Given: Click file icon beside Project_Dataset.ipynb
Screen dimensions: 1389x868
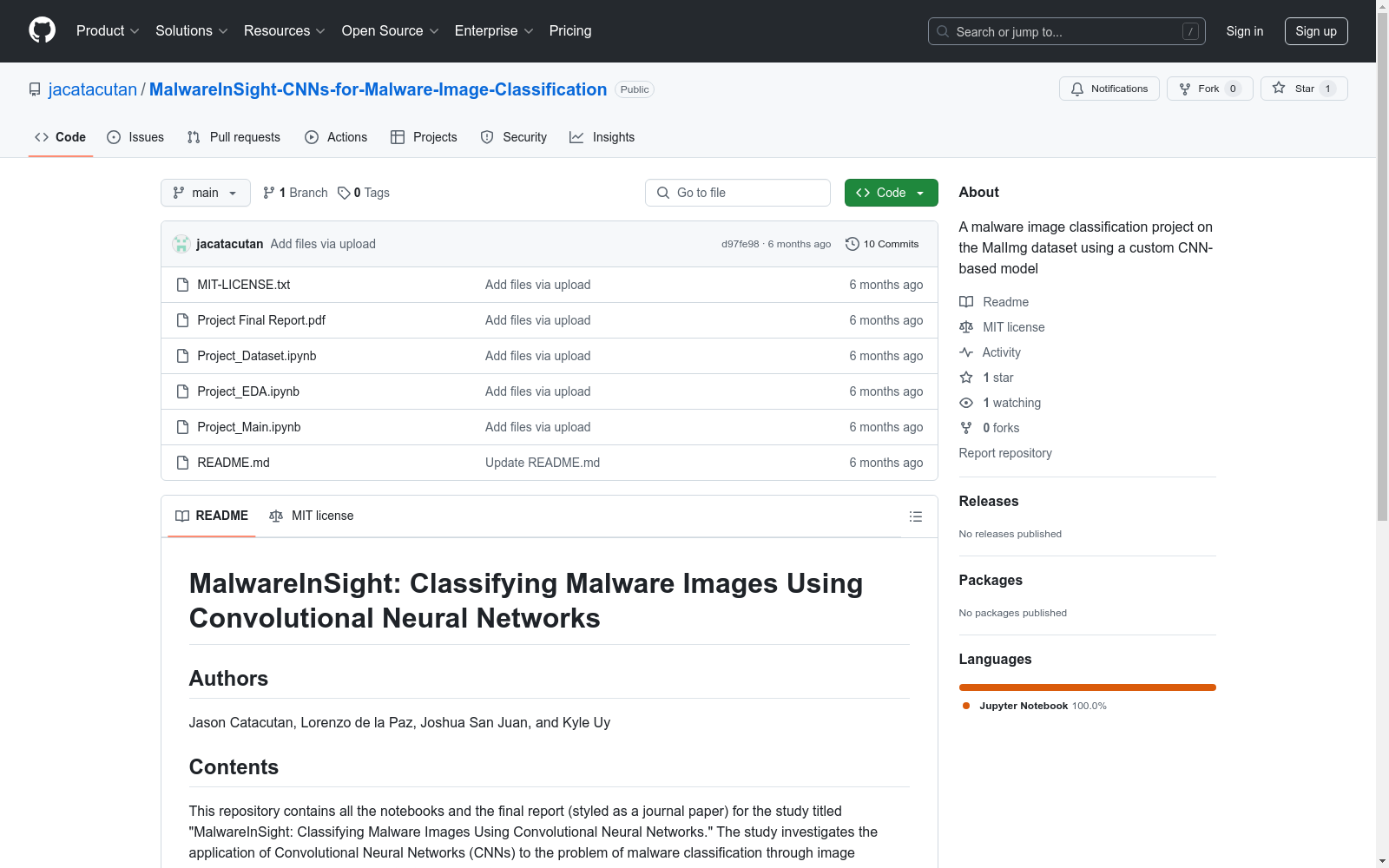Looking at the screenshot, I should pyautogui.click(x=182, y=356).
